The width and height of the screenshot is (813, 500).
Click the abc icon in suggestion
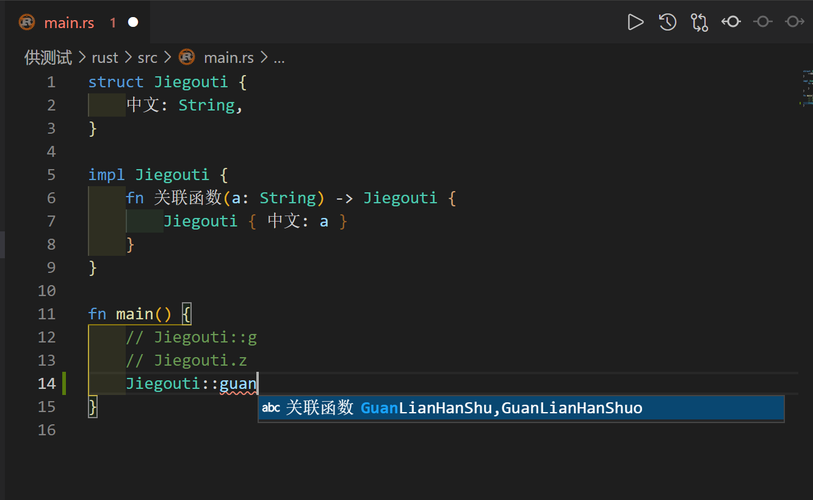click(x=271, y=408)
